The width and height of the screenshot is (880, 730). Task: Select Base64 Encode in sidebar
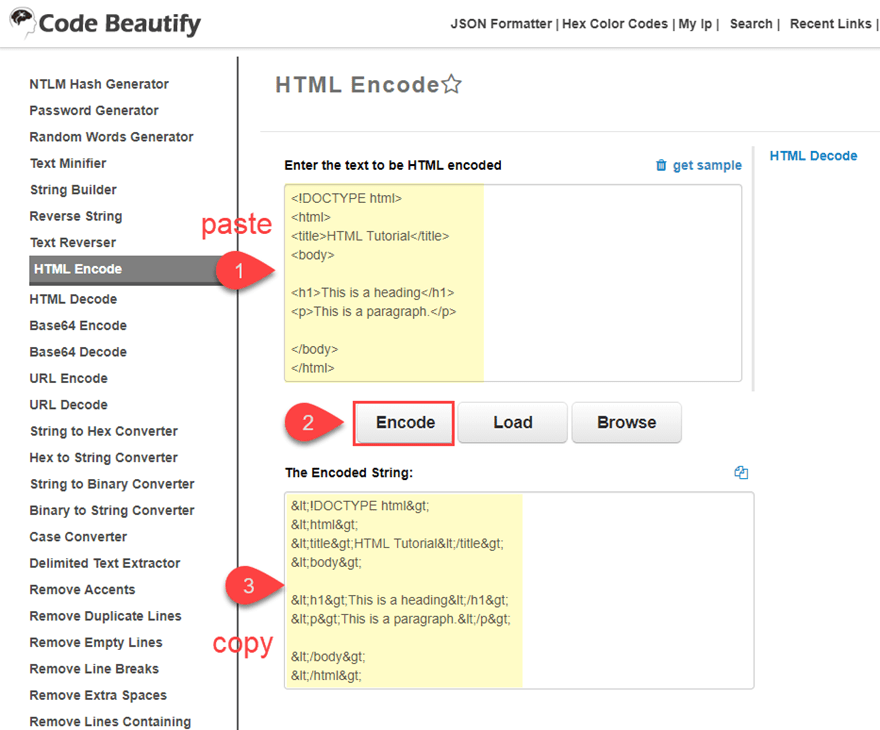click(x=78, y=326)
